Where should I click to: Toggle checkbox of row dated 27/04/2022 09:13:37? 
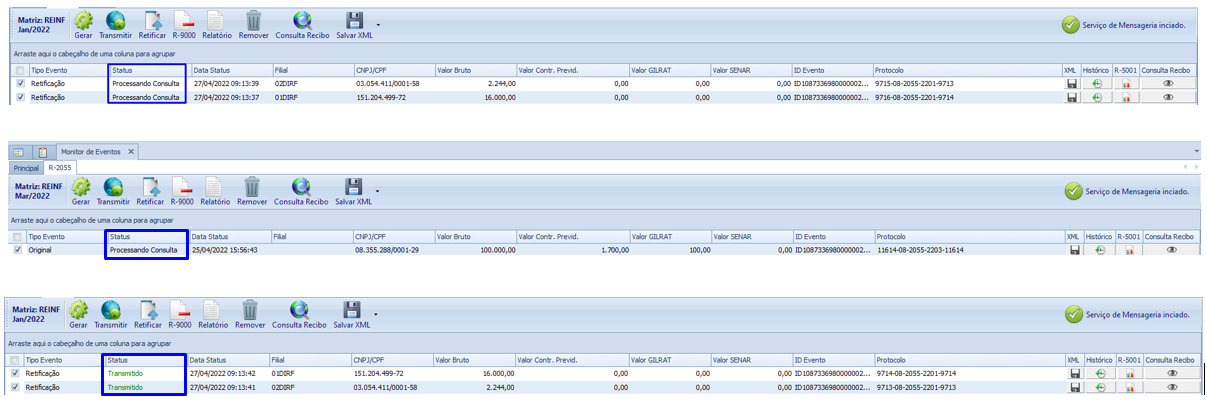click(x=21, y=97)
